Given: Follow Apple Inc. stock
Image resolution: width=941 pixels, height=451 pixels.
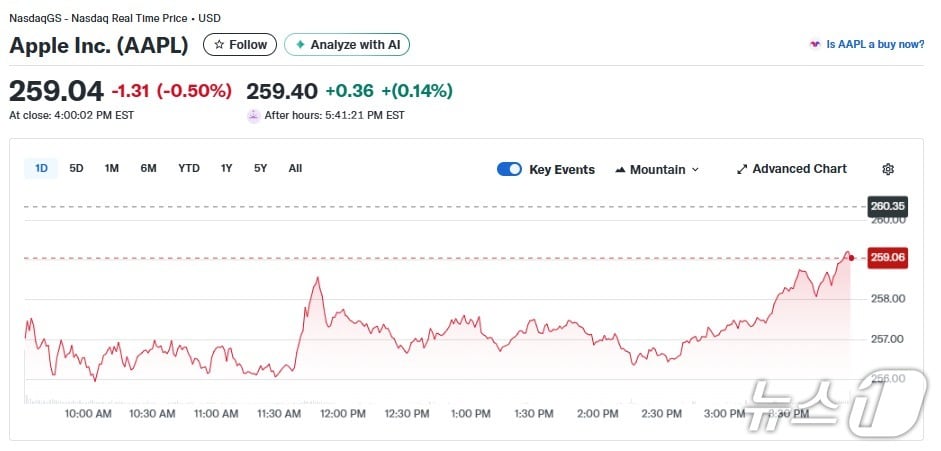Looking at the screenshot, I should [x=240, y=45].
